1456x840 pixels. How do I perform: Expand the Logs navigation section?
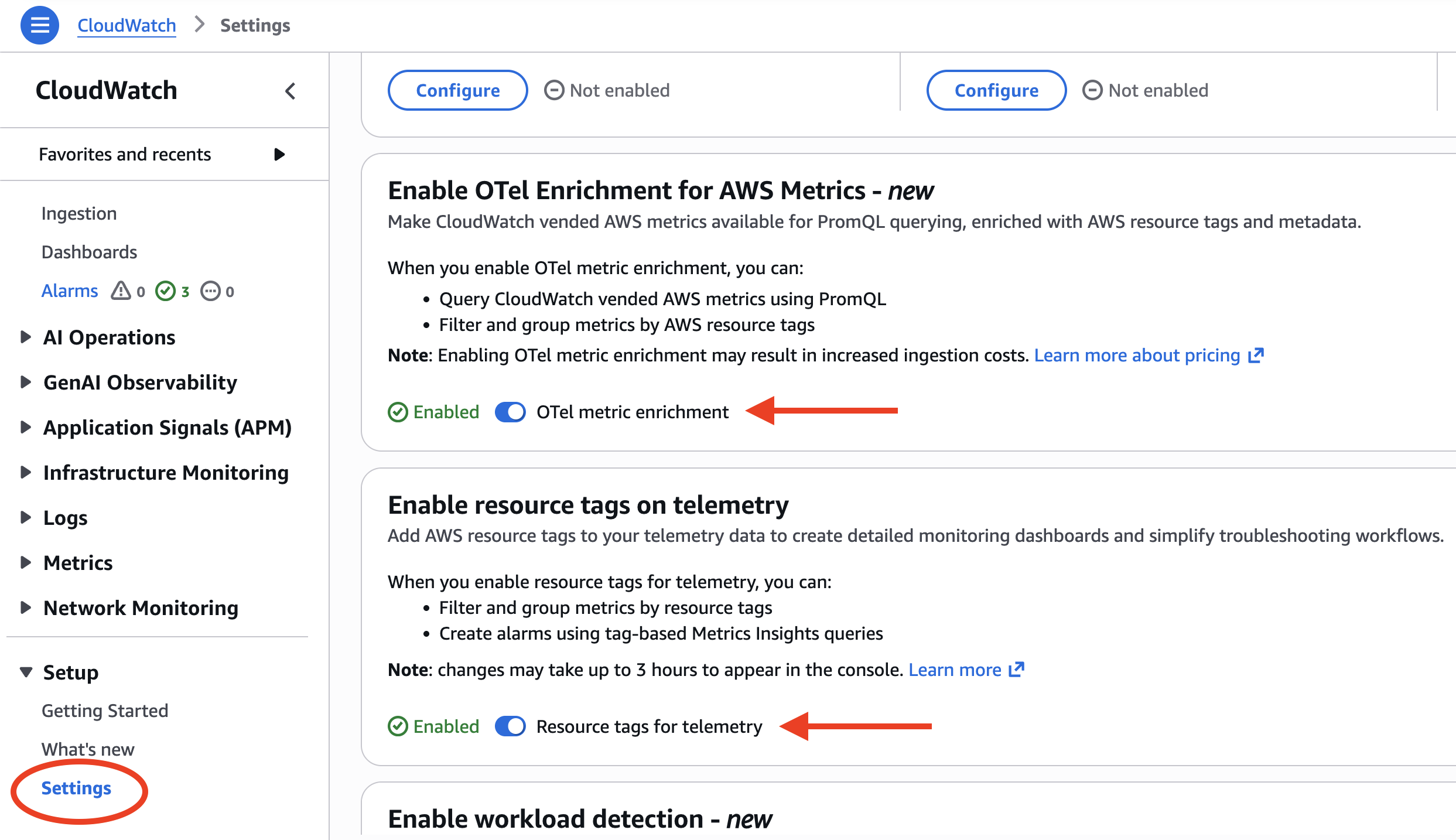[x=25, y=517]
